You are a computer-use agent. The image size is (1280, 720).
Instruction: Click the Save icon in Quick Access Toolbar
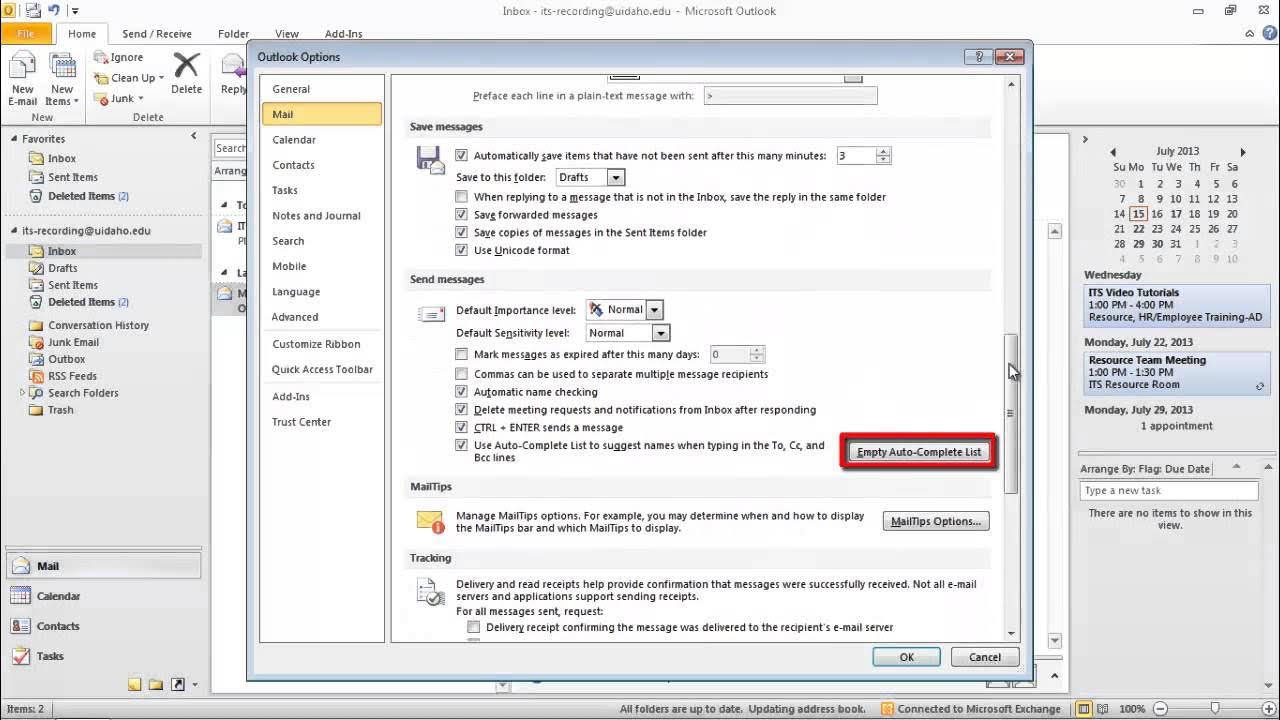pos(33,10)
